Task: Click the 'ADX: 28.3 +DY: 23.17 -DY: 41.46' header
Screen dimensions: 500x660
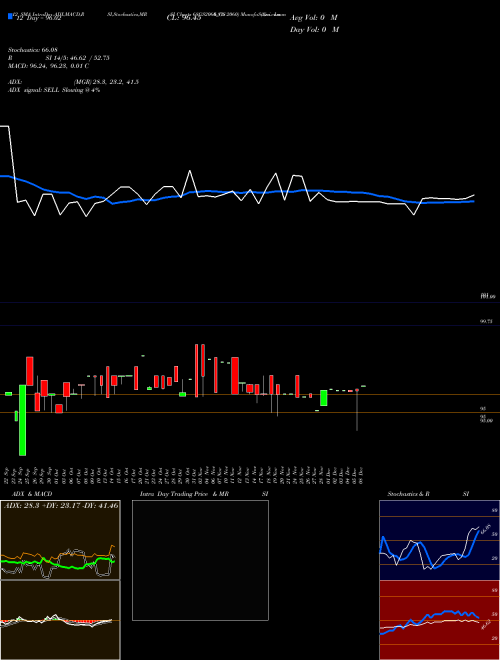Action: coord(61,505)
